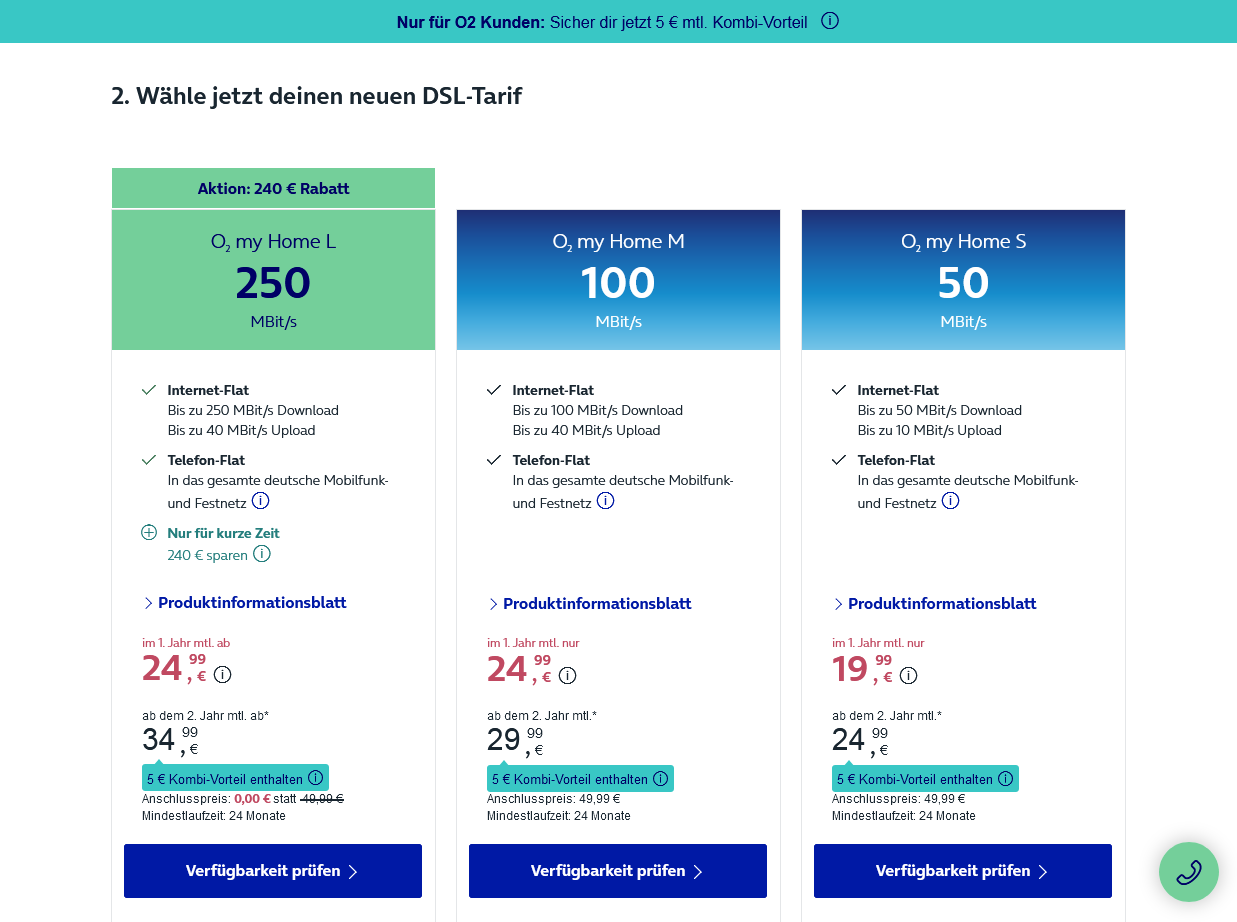Open info icon in top Kombi-Vorteil banner

tap(830, 21)
